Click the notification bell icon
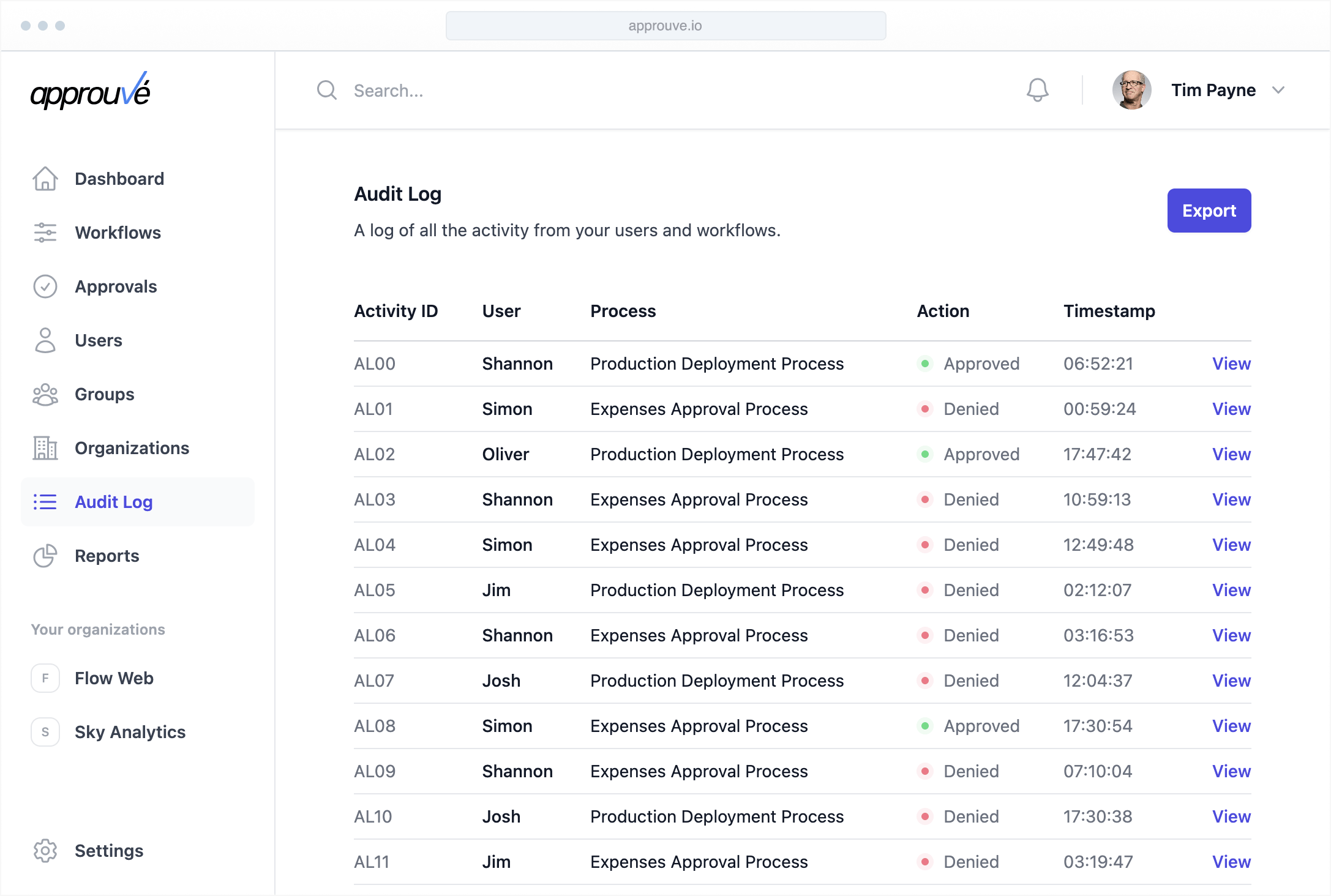Viewport: 1331px width, 896px height. coord(1037,90)
